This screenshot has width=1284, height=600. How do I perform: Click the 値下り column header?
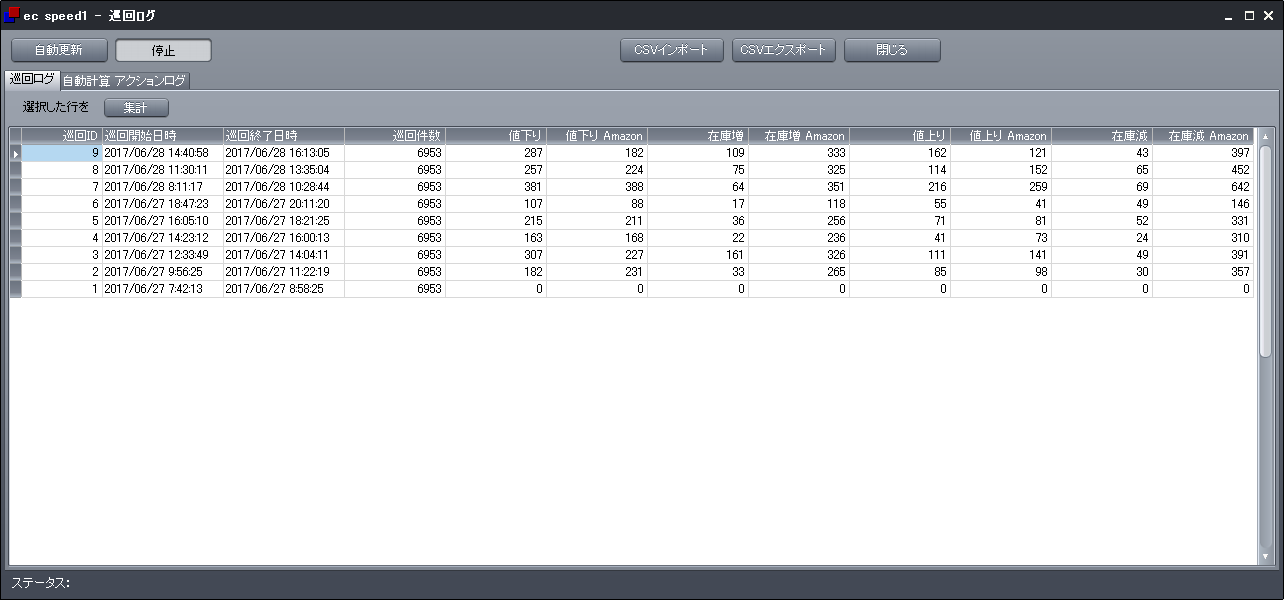[x=495, y=135]
